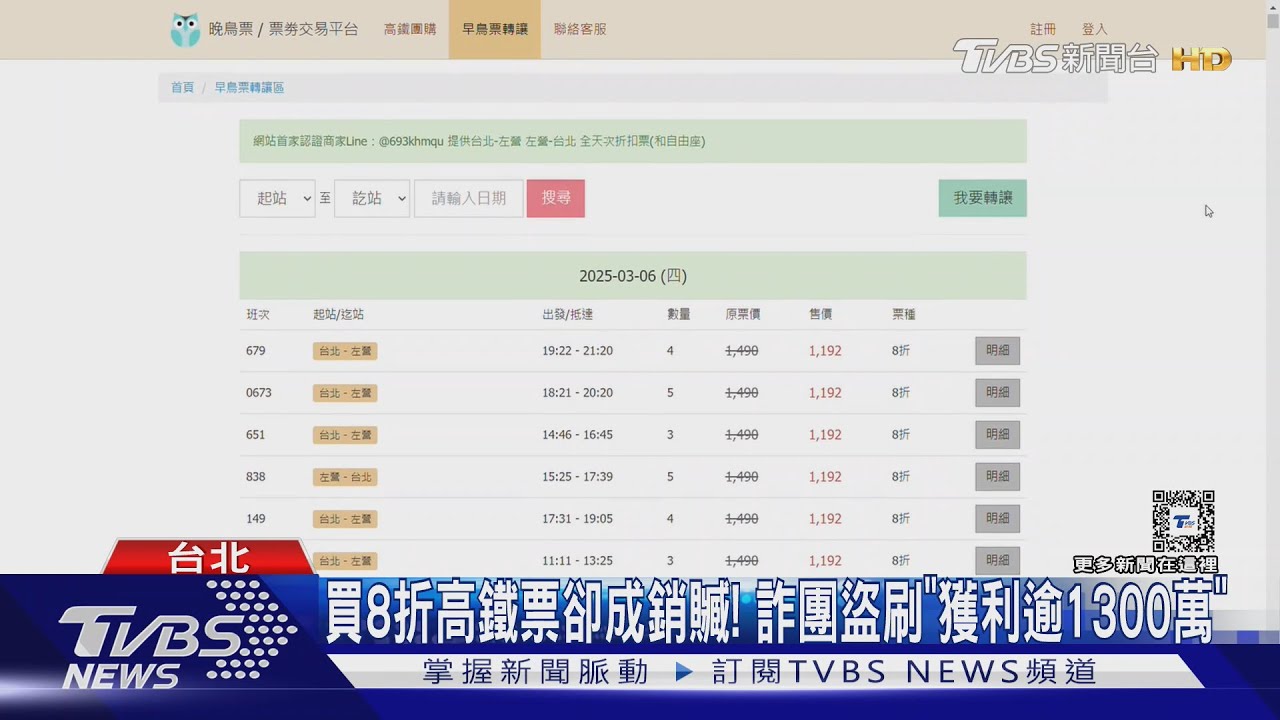
Task: Open 聯絡客服 in the navigation
Action: pos(580,30)
